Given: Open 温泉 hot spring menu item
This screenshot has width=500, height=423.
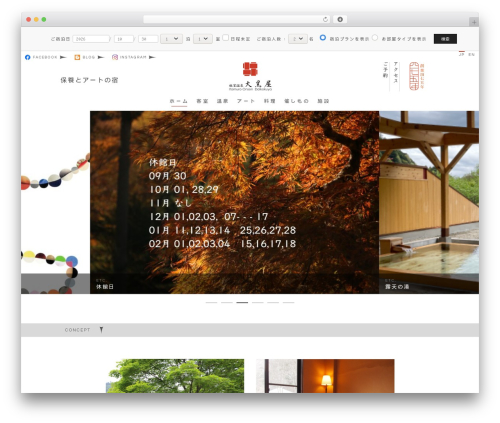Looking at the screenshot, I should point(222,101).
